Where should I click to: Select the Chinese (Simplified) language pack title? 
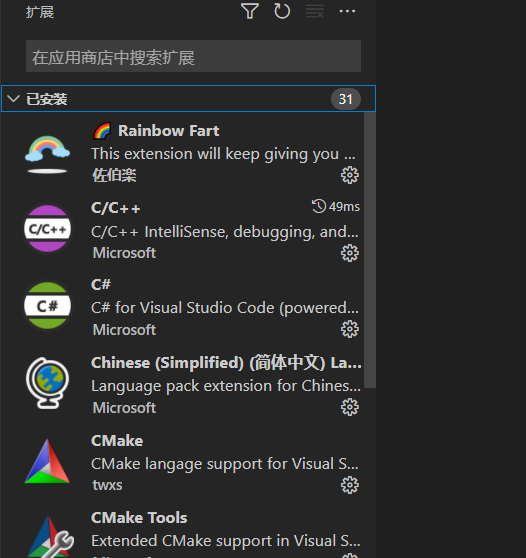click(226, 363)
